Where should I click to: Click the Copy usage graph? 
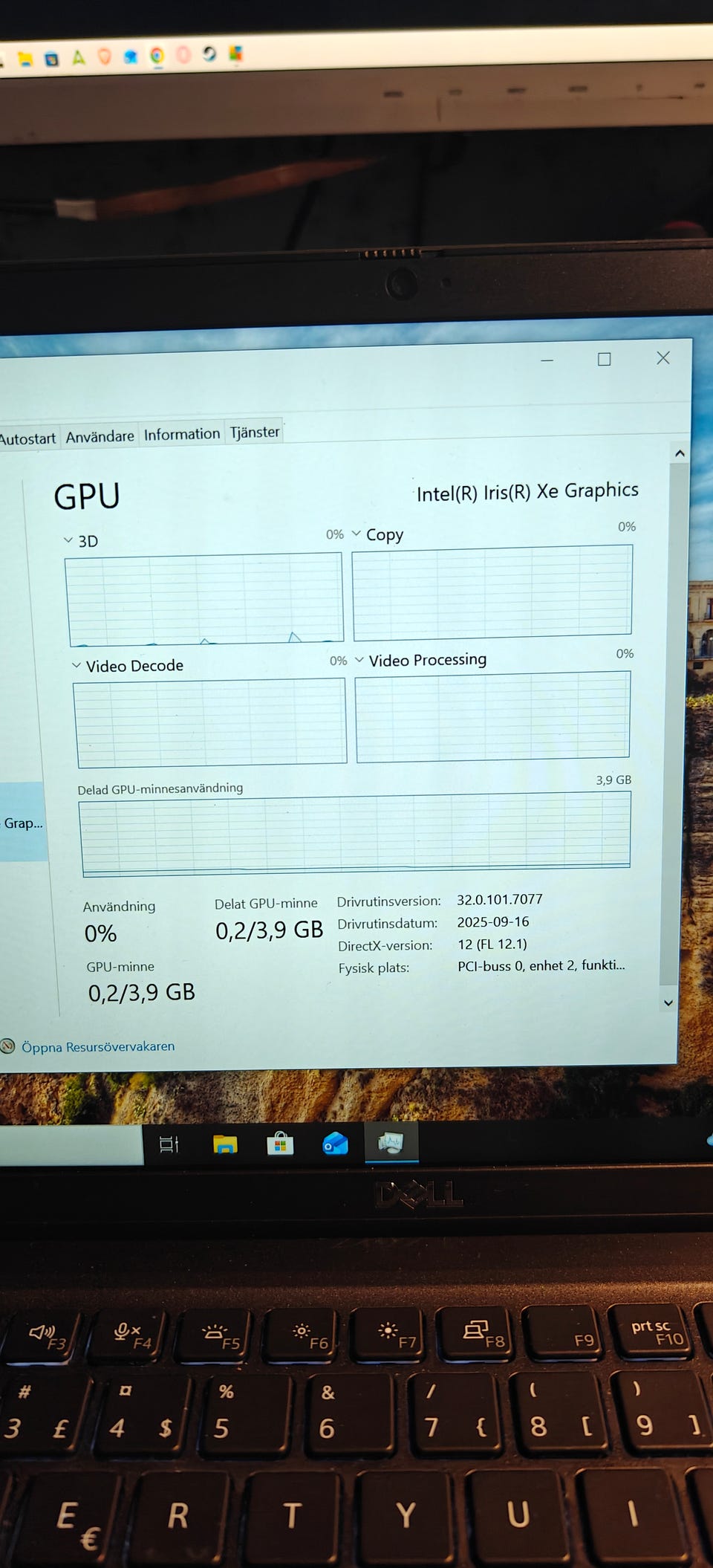(x=492, y=592)
